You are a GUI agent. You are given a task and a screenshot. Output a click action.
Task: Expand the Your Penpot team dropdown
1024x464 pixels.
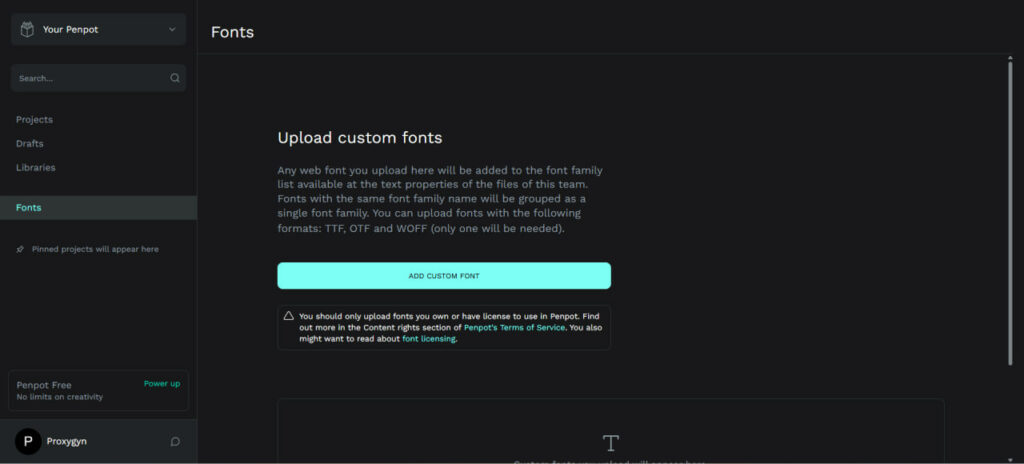[99, 29]
